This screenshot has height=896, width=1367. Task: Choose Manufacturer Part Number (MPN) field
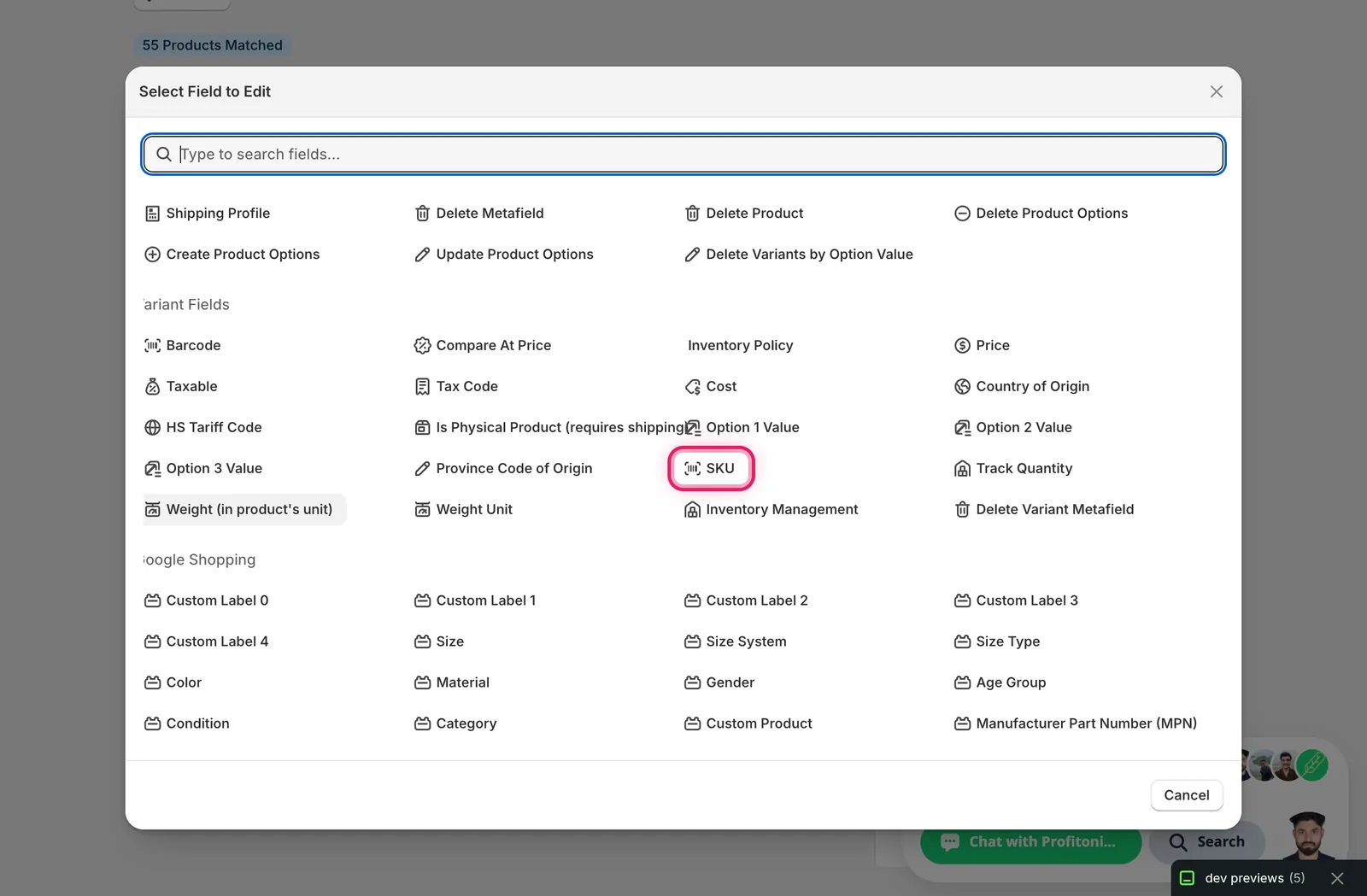[1076, 723]
